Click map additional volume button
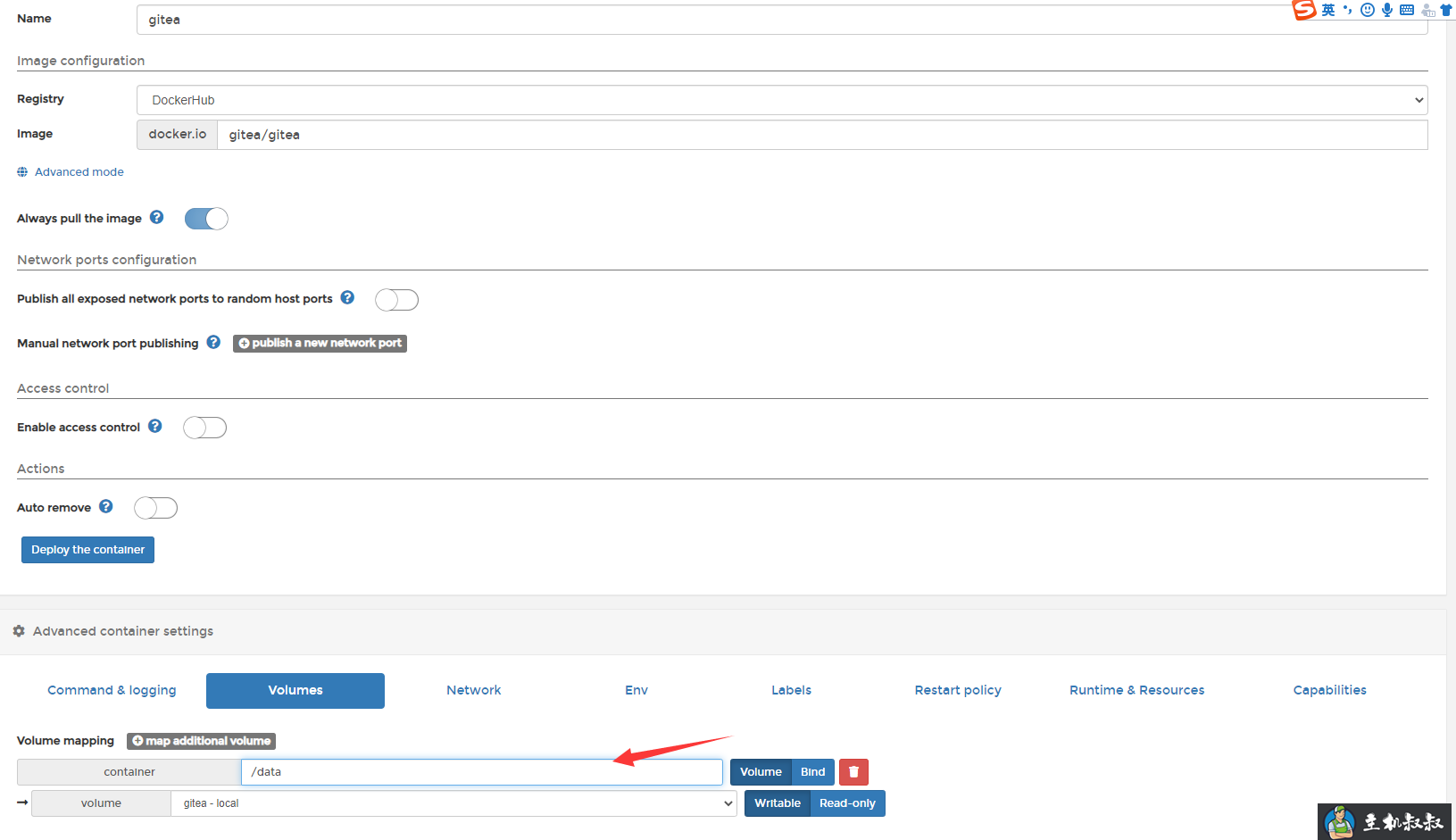Screen dimensions: 1456x840 click(201, 741)
